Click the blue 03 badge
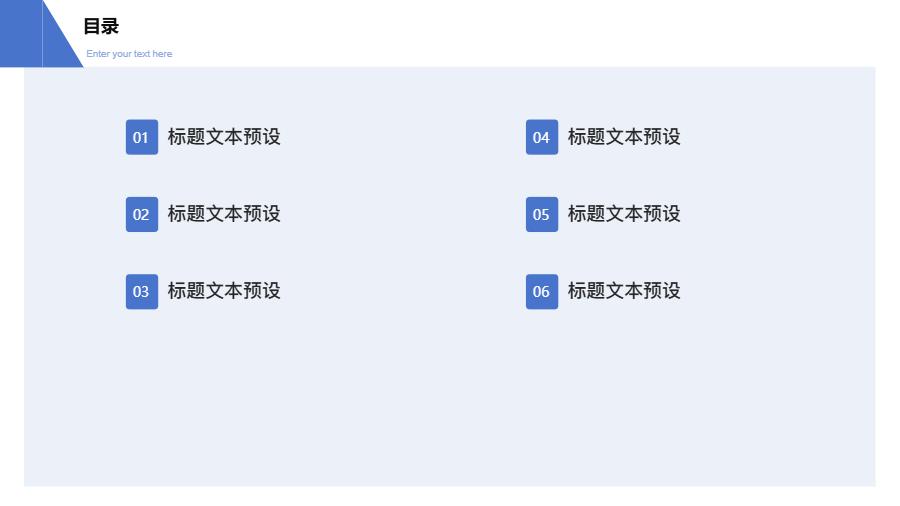Image resolution: width=900 pixels, height=506 pixels. pyautogui.click(x=141, y=291)
